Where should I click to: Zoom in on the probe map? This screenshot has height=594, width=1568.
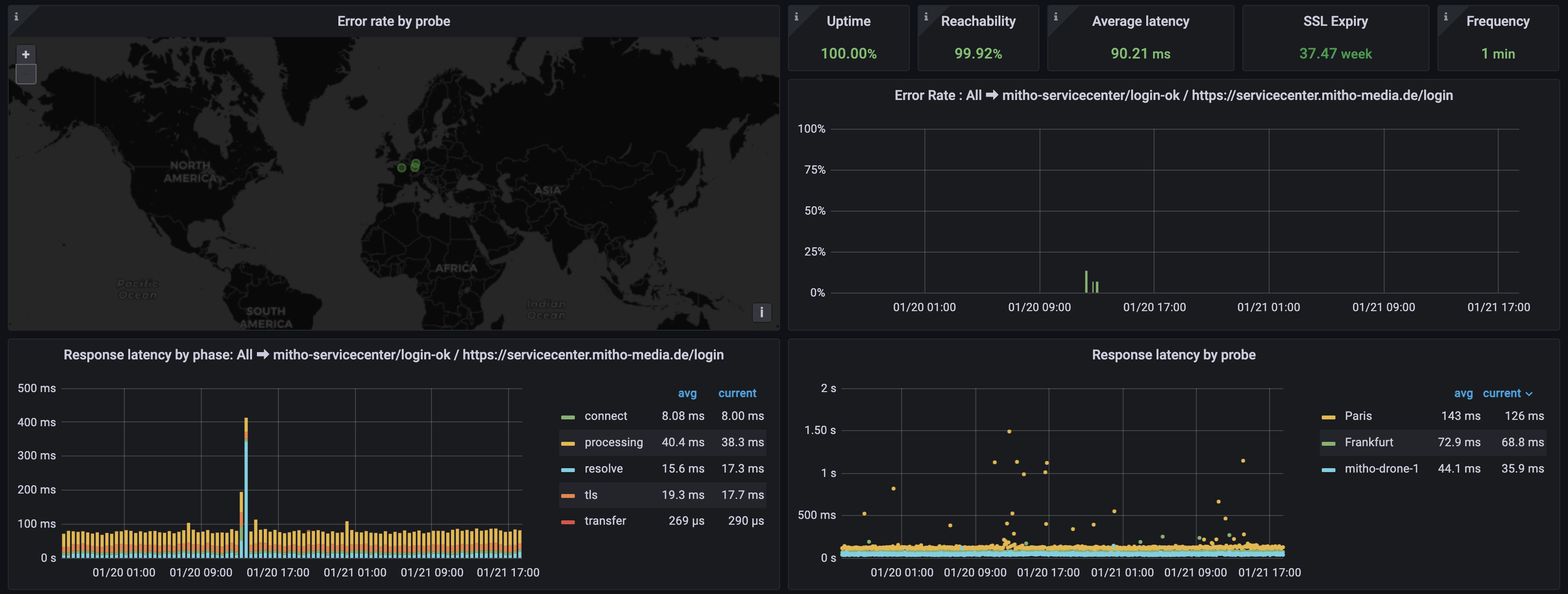(25, 54)
